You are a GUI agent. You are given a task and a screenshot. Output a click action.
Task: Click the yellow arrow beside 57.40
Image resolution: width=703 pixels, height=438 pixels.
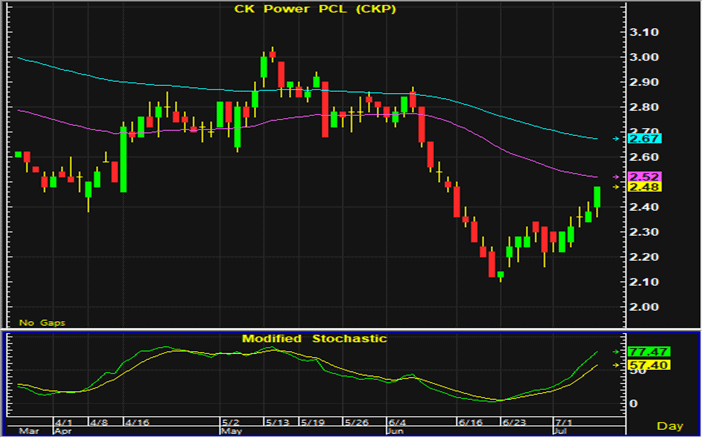pyautogui.click(x=616, y=367)
